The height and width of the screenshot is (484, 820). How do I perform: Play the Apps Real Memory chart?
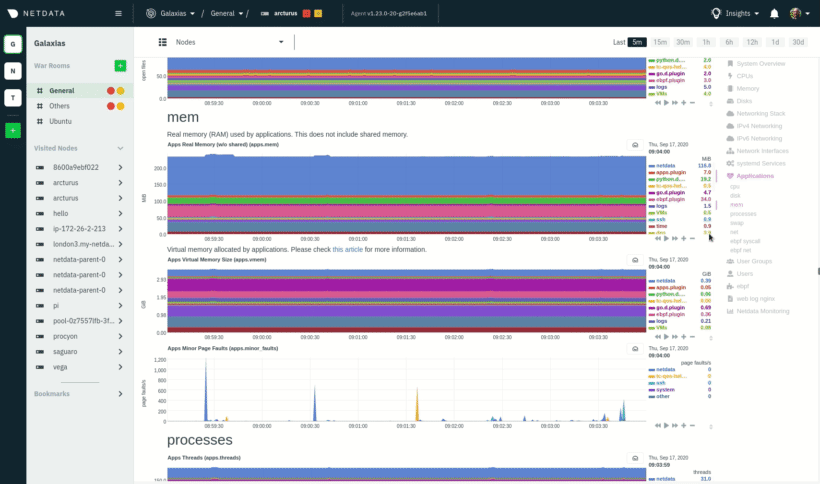(666, 238)
